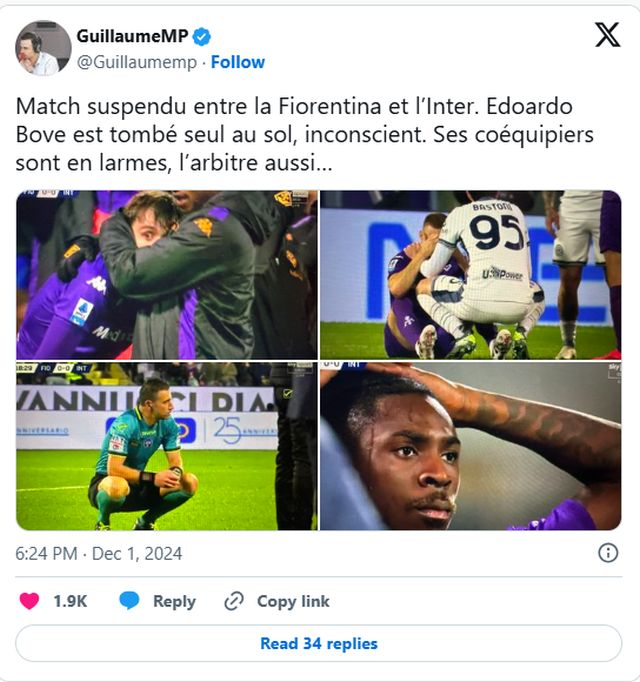This screenshot has height=682, width=640.
Task: Click the copy link chain icon
Action: (235, 601)
